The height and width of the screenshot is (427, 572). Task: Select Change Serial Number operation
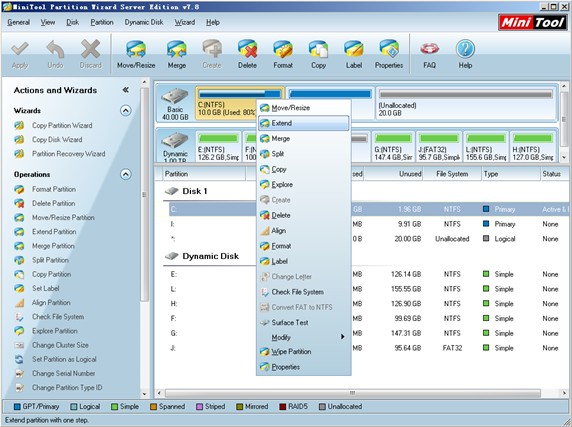click(x=63, y=373)
